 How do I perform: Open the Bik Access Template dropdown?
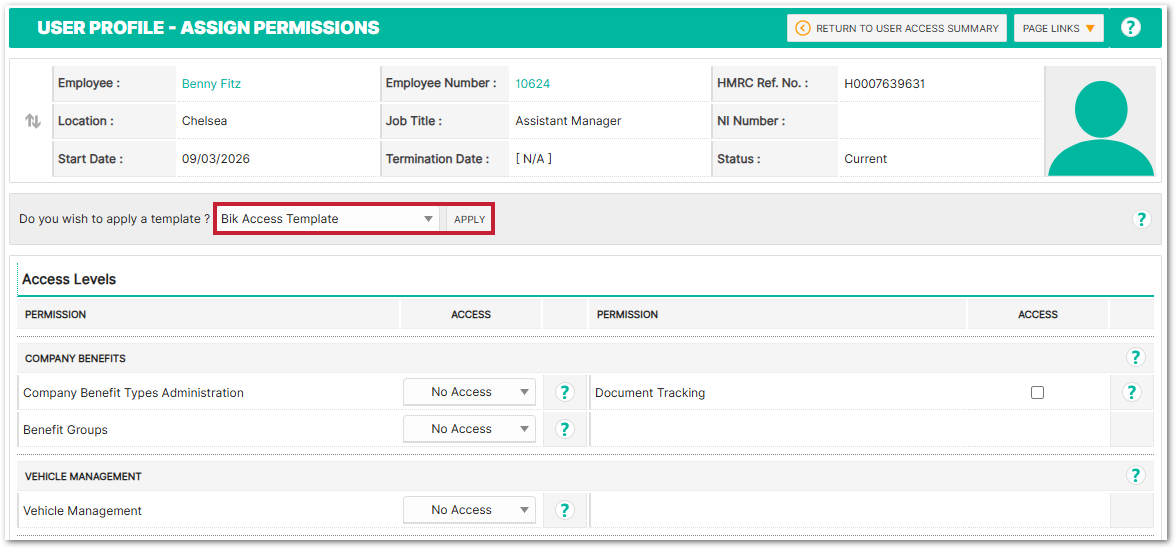(x=327, y=219)
